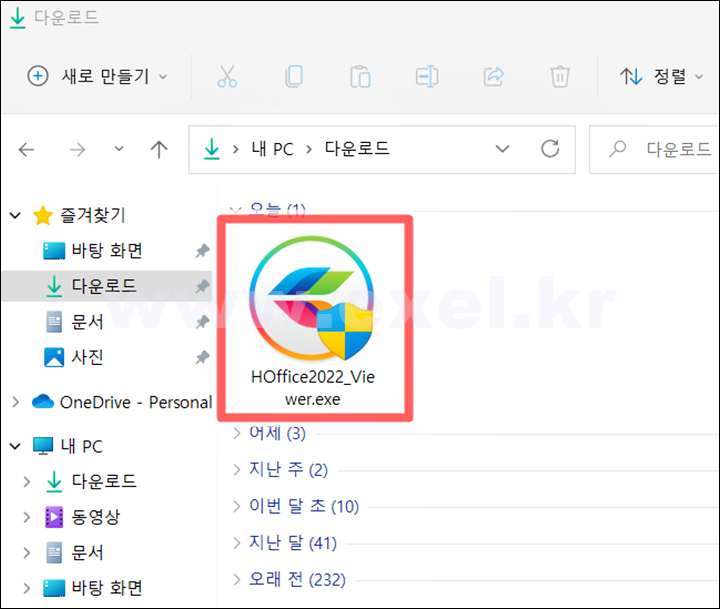Click the 내 PC monitor icon
Viewport: 720px width, 609px height.
point(43,446)
